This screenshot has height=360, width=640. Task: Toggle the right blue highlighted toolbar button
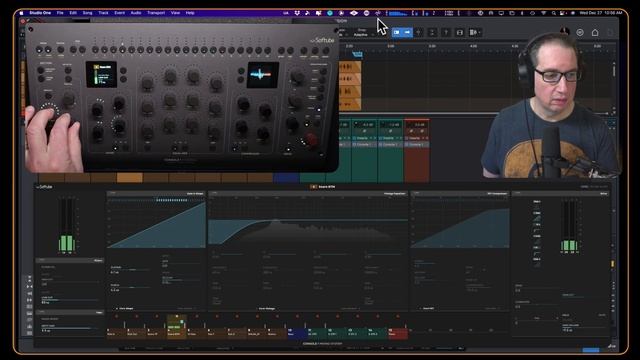407,32
